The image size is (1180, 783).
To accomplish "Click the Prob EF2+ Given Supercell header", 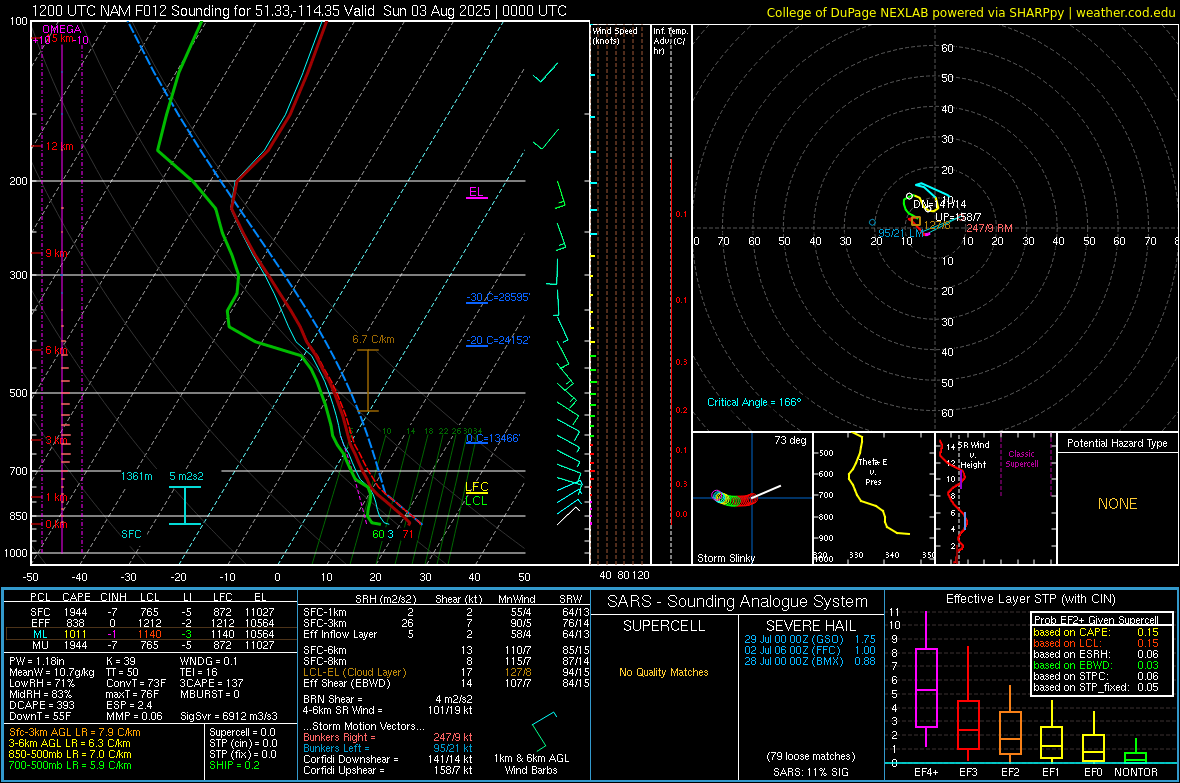I will coord(1096,620).
